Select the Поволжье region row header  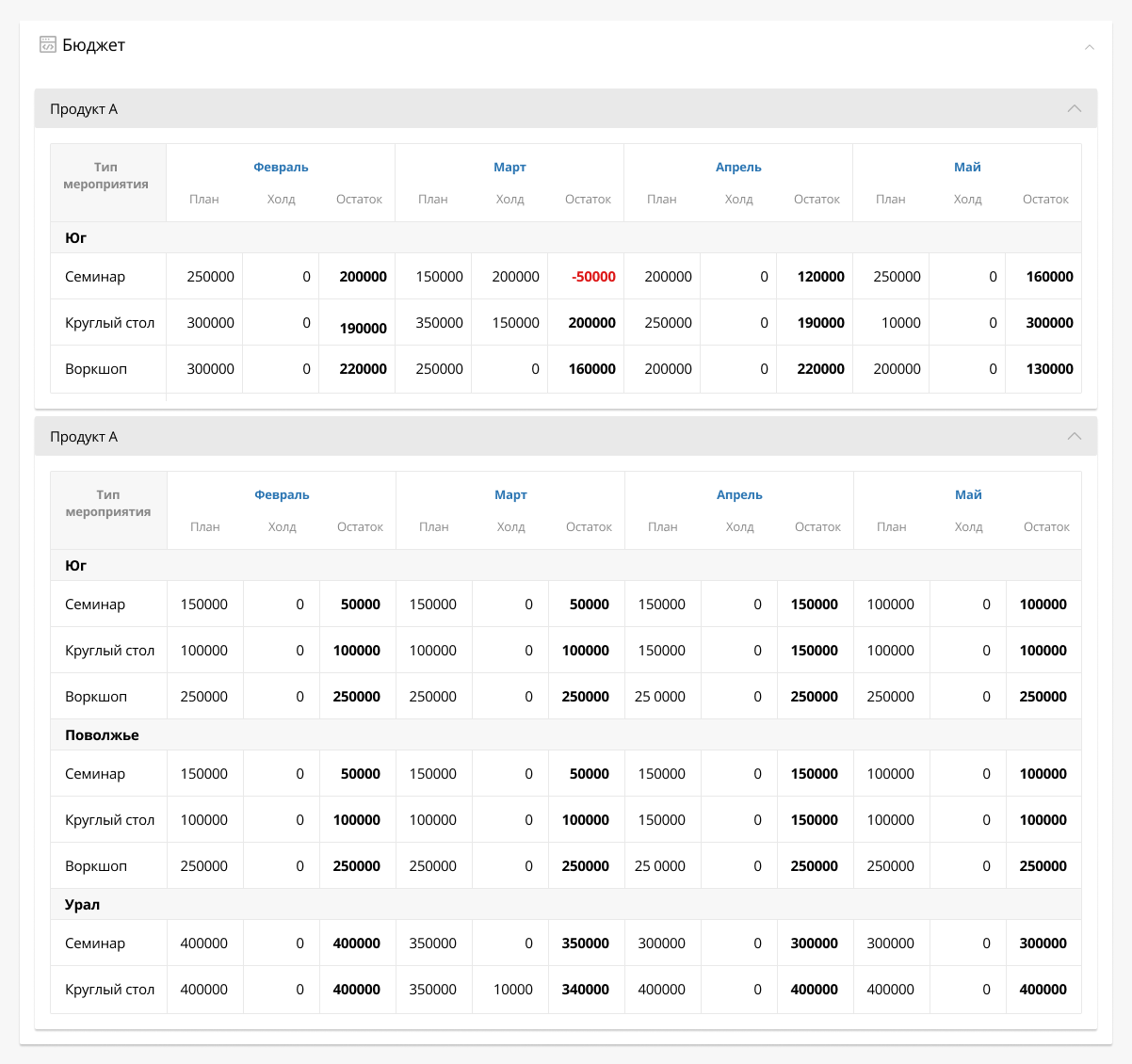pyautogui.click(x=102, y=734)
